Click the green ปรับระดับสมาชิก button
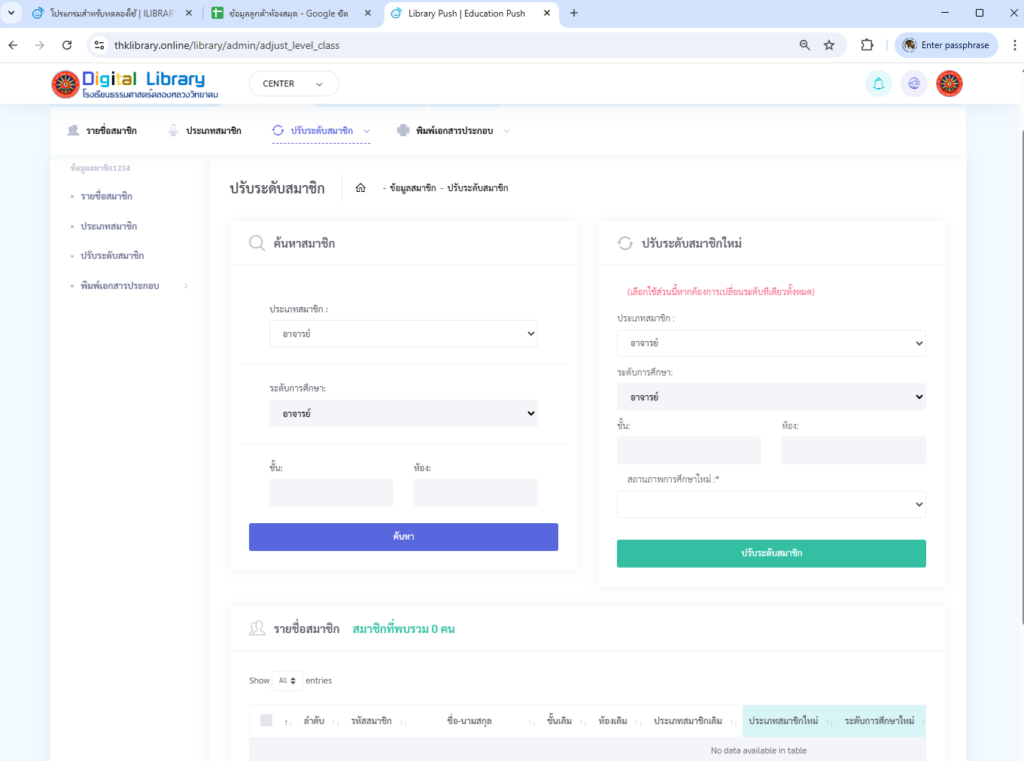Image resolution: width=1024 pixels, height=761 pixels. point(771,553)
